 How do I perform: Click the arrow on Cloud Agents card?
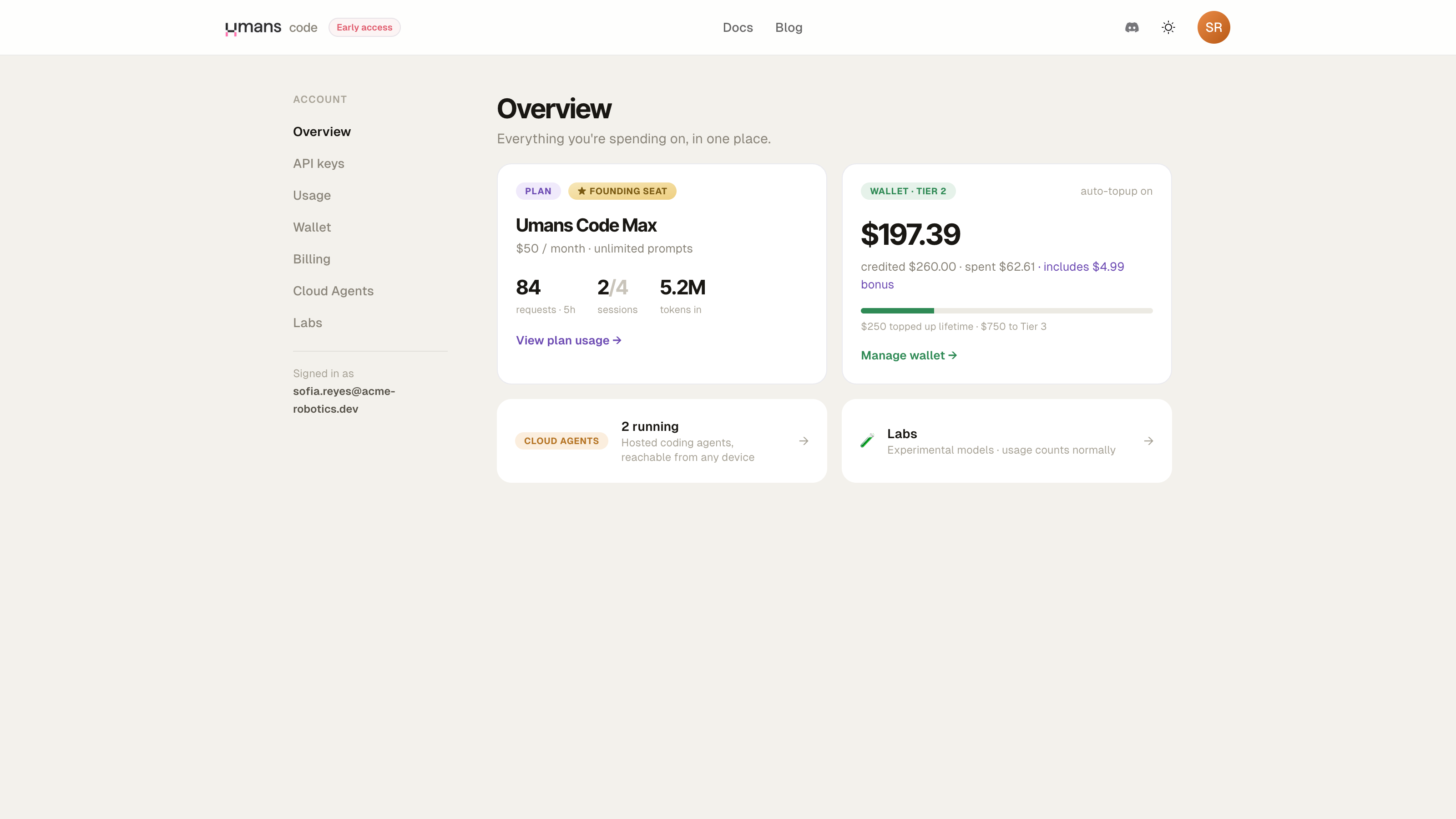tap(803, 441)
